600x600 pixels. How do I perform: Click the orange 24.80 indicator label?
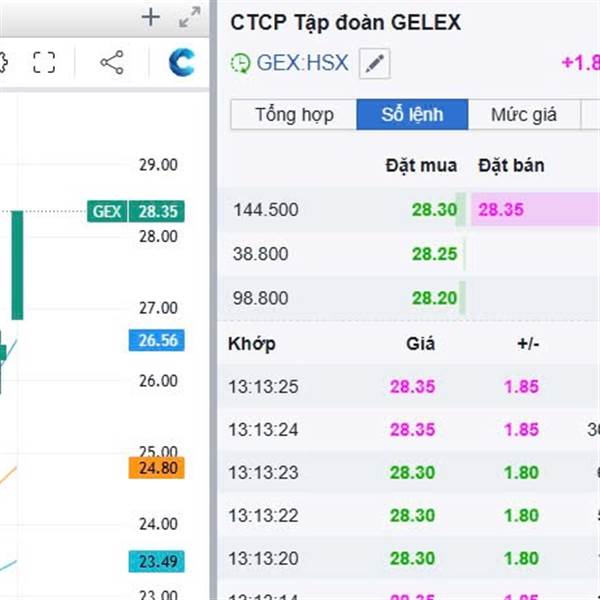[157, 468]
